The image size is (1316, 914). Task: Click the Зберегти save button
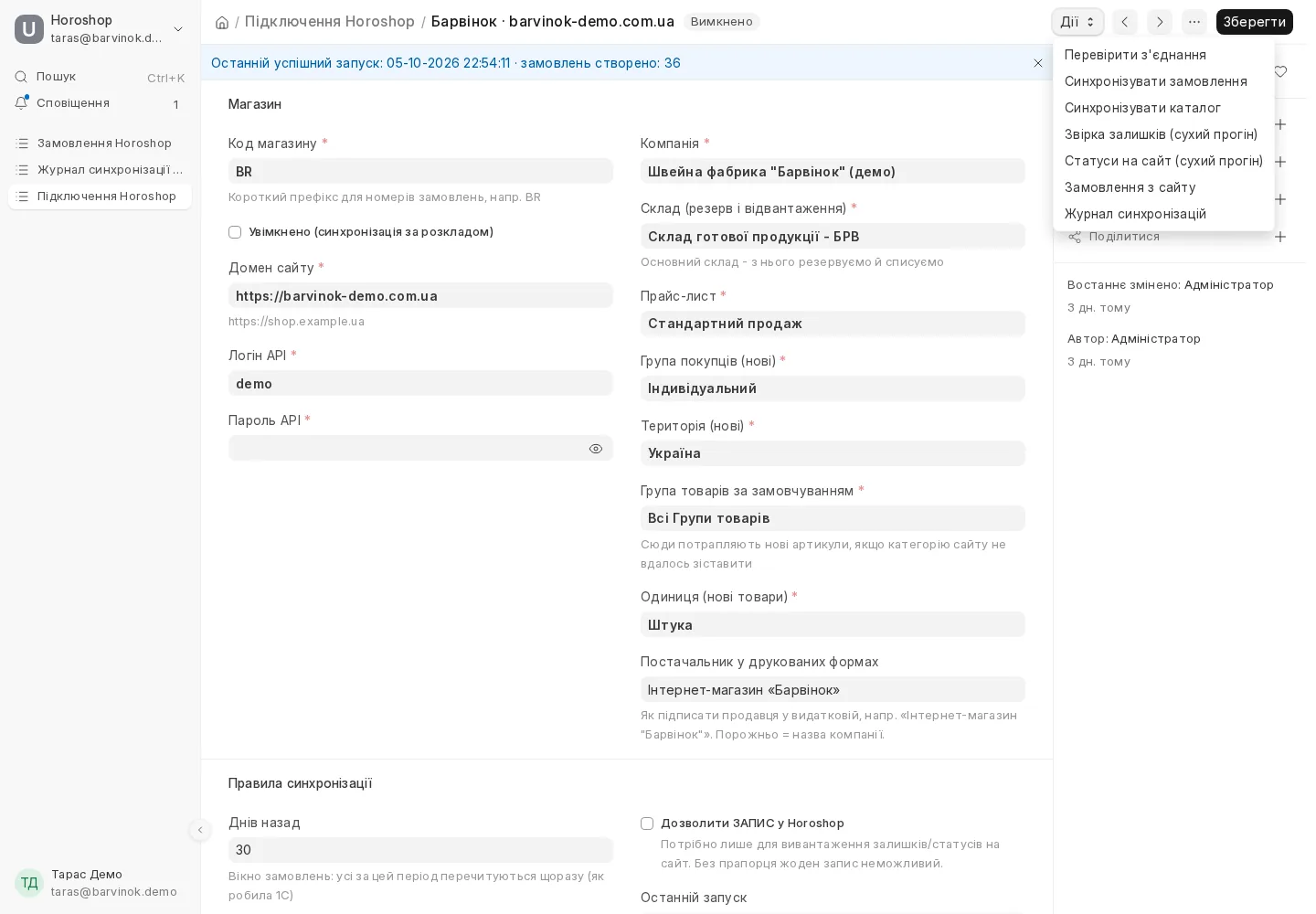(x=1254, y=22)
